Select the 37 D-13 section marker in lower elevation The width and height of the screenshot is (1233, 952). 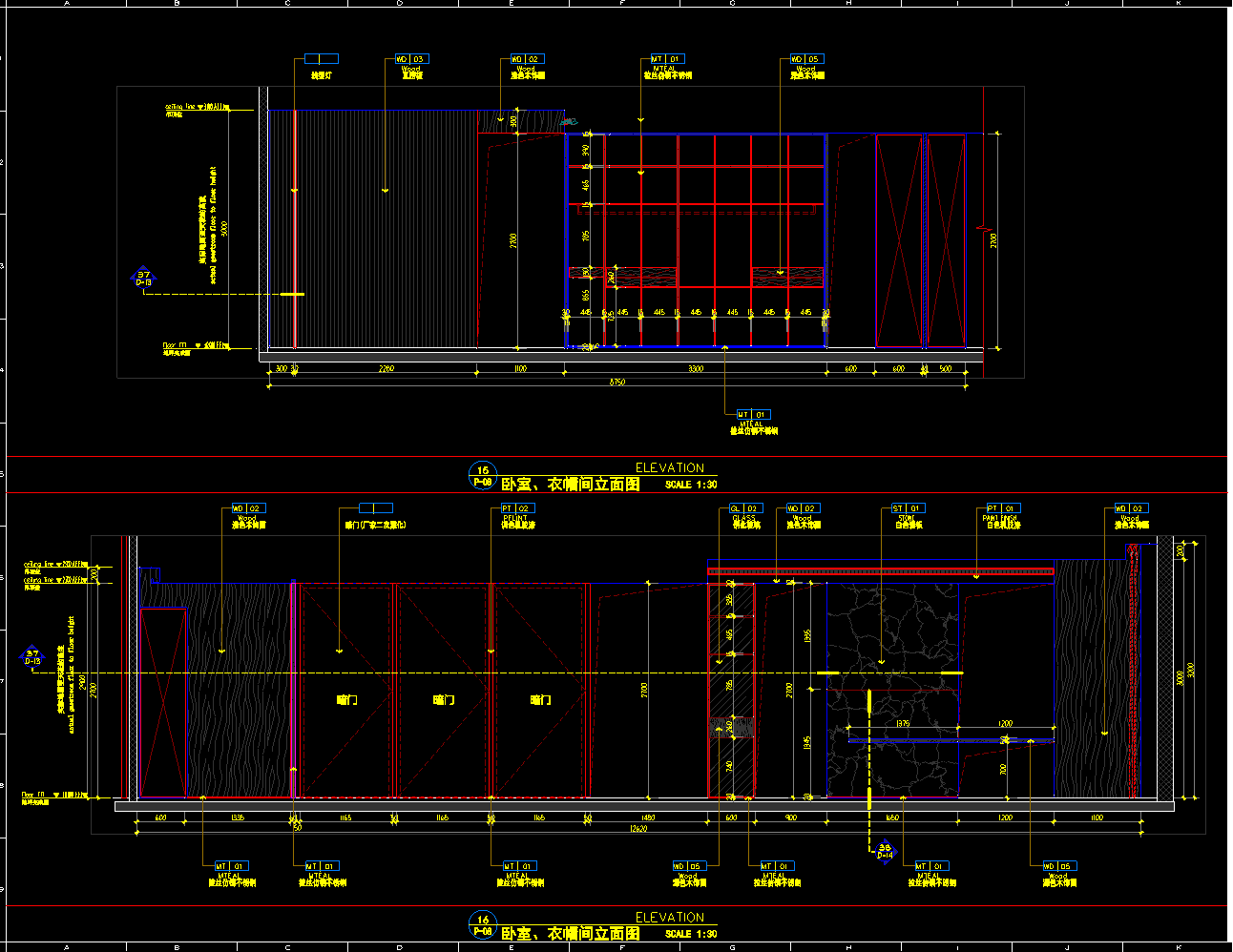pyautogui.click(x=32, y=655)
